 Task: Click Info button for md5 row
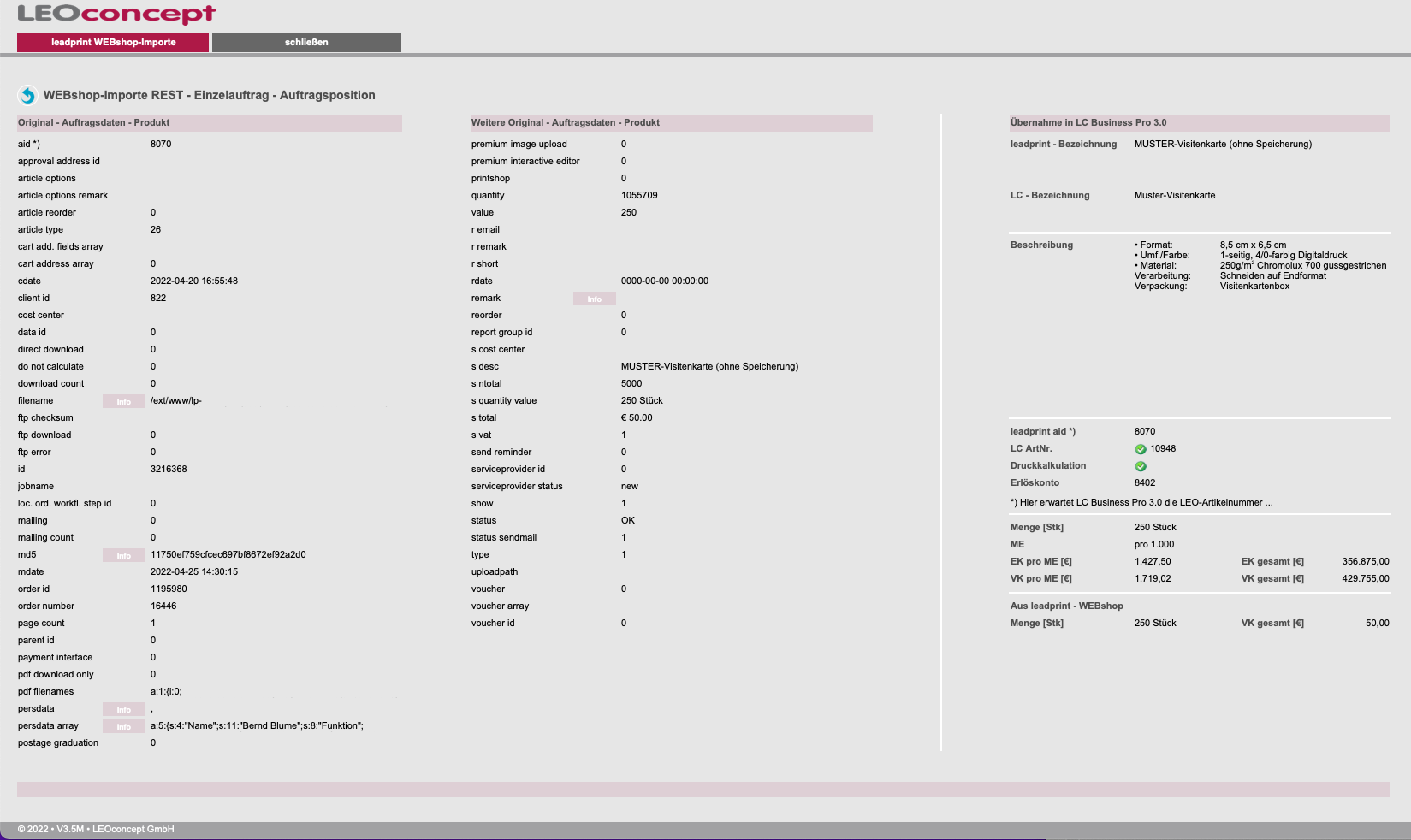tap(124, 555)
